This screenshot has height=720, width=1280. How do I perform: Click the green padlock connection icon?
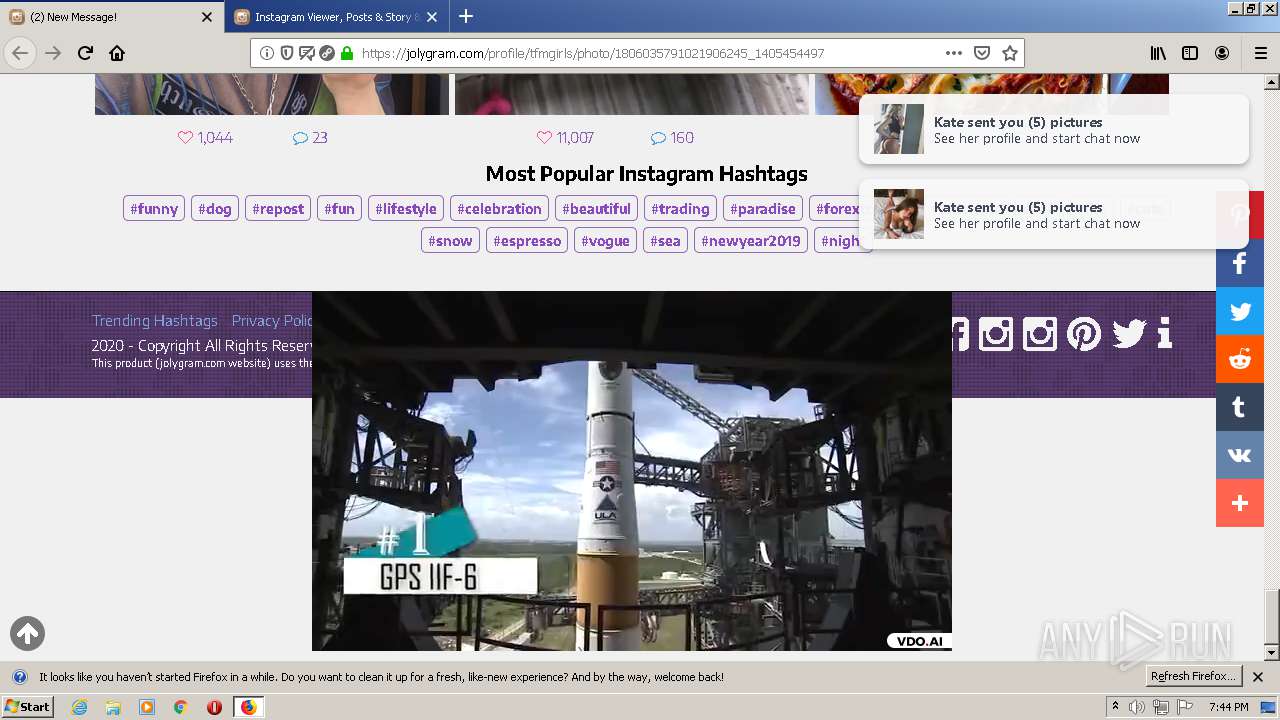[347, 53]
